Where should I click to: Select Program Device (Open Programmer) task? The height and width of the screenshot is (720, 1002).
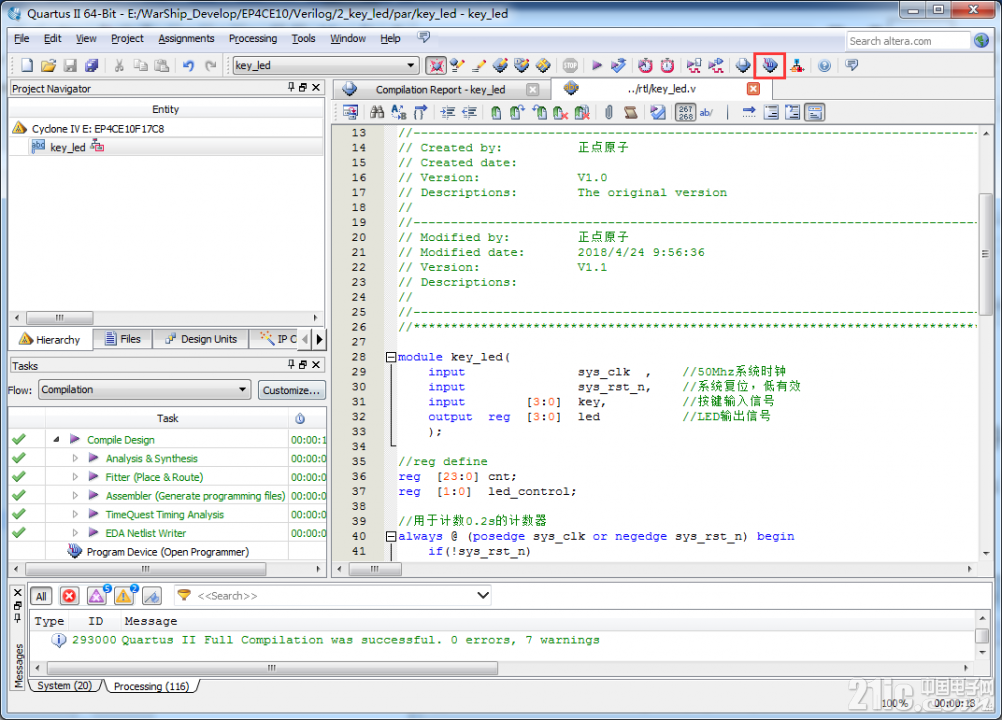tap(167, 551)
